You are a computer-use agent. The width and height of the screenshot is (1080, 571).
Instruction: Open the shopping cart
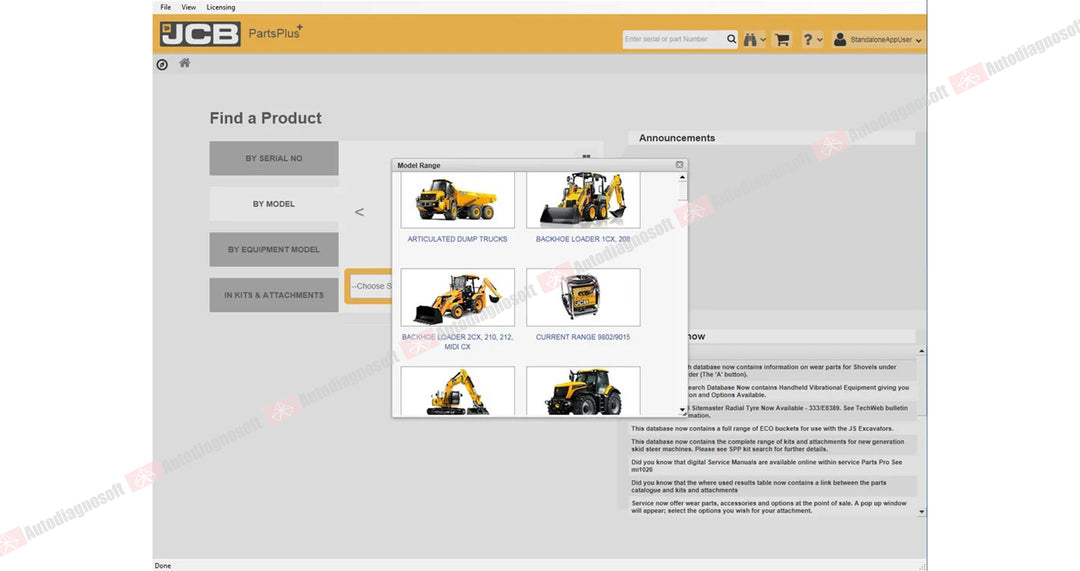[x=782, y=40]
